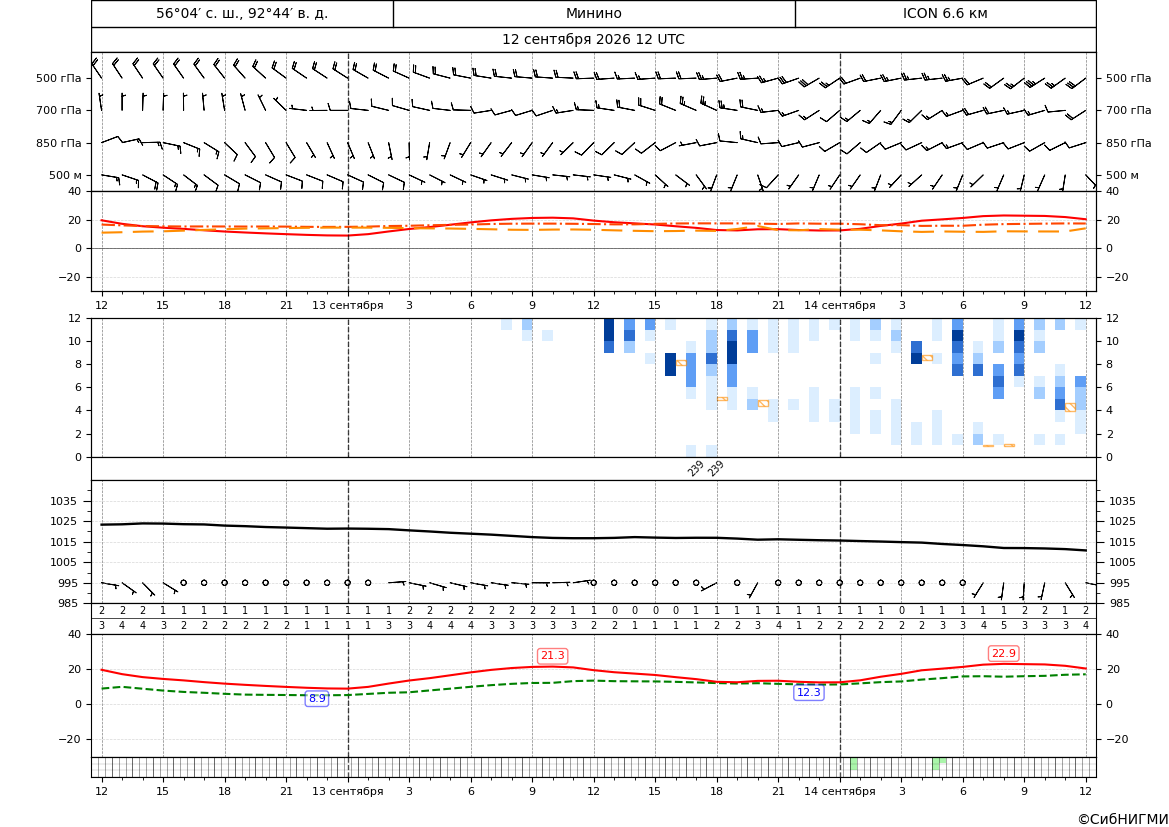Click the blue 12.3 minimum temperature label
Image resolution: width=1169 pixels, height=827 pixels.
tap(808, 692)
